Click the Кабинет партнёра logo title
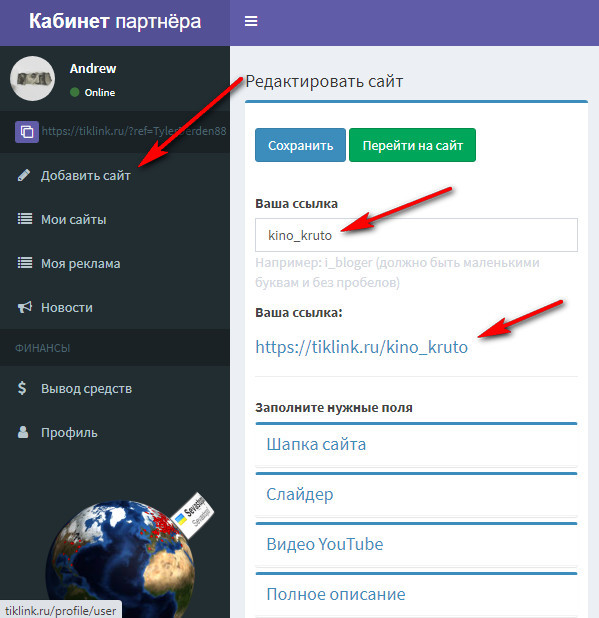 coord(115,21)
